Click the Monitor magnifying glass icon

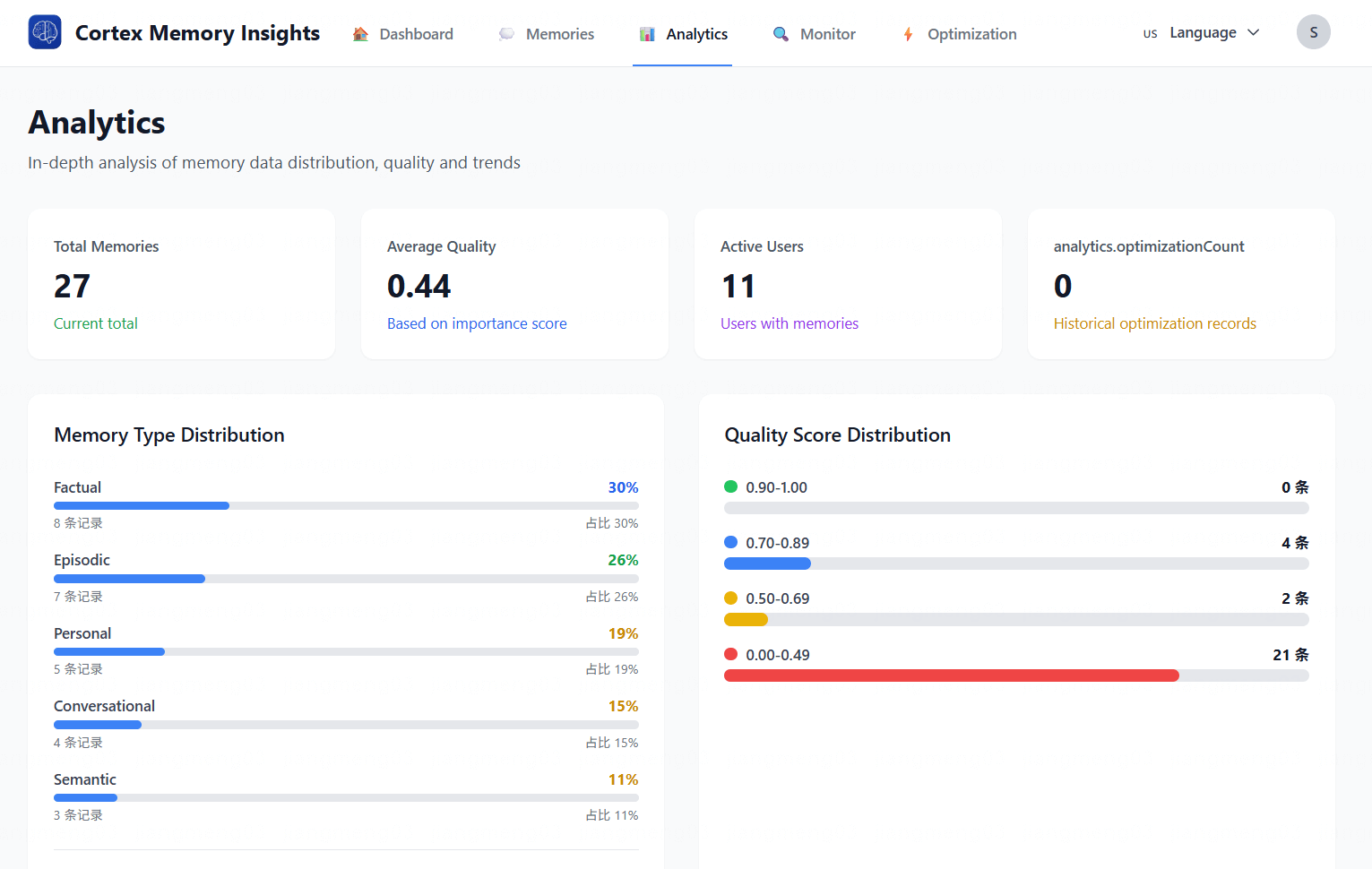(x=779, y=33)
